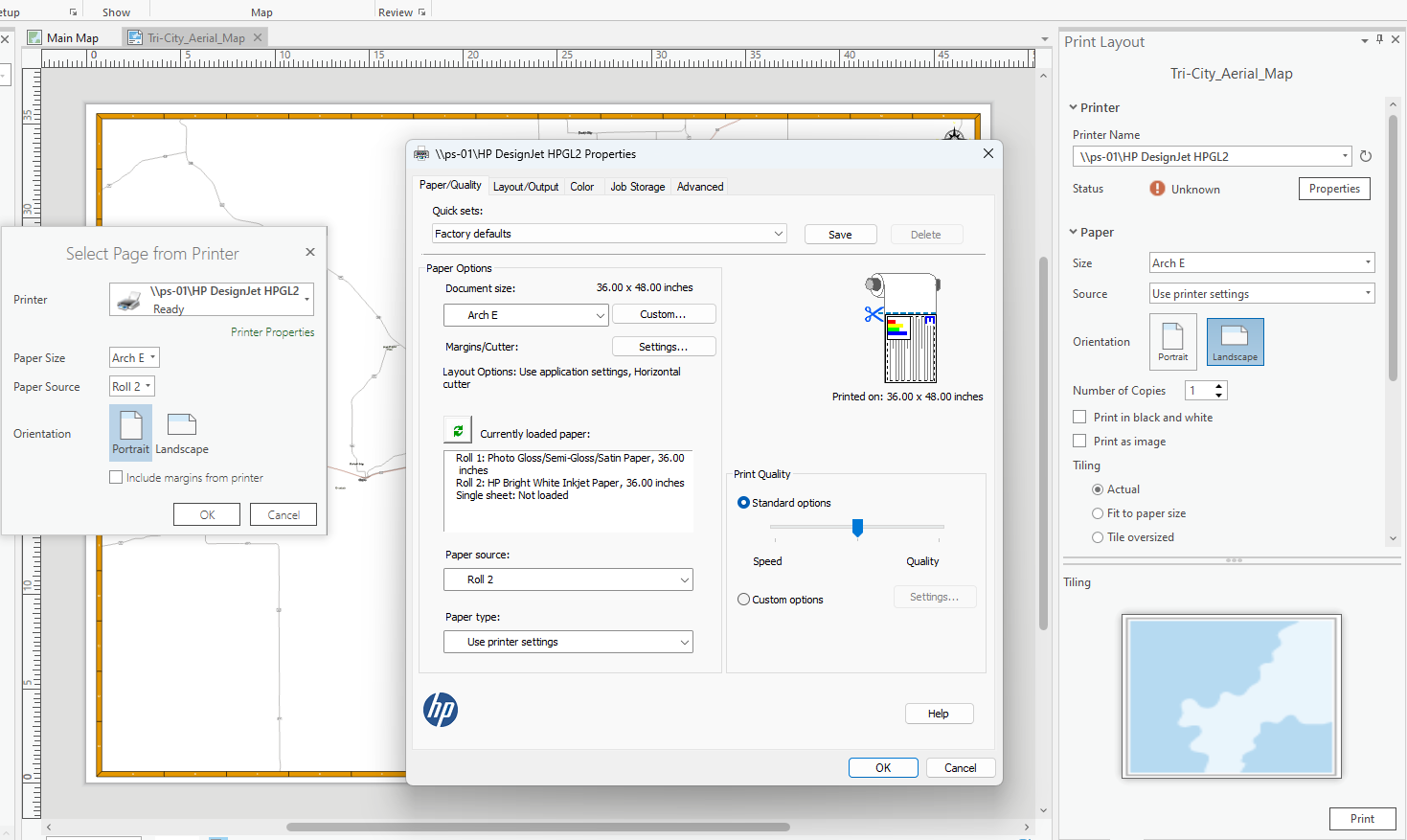Open the view tab list arrow above ruler
Image resolution: width=1407 pixels, height=840 pixels.
(x=1044, y=39)
